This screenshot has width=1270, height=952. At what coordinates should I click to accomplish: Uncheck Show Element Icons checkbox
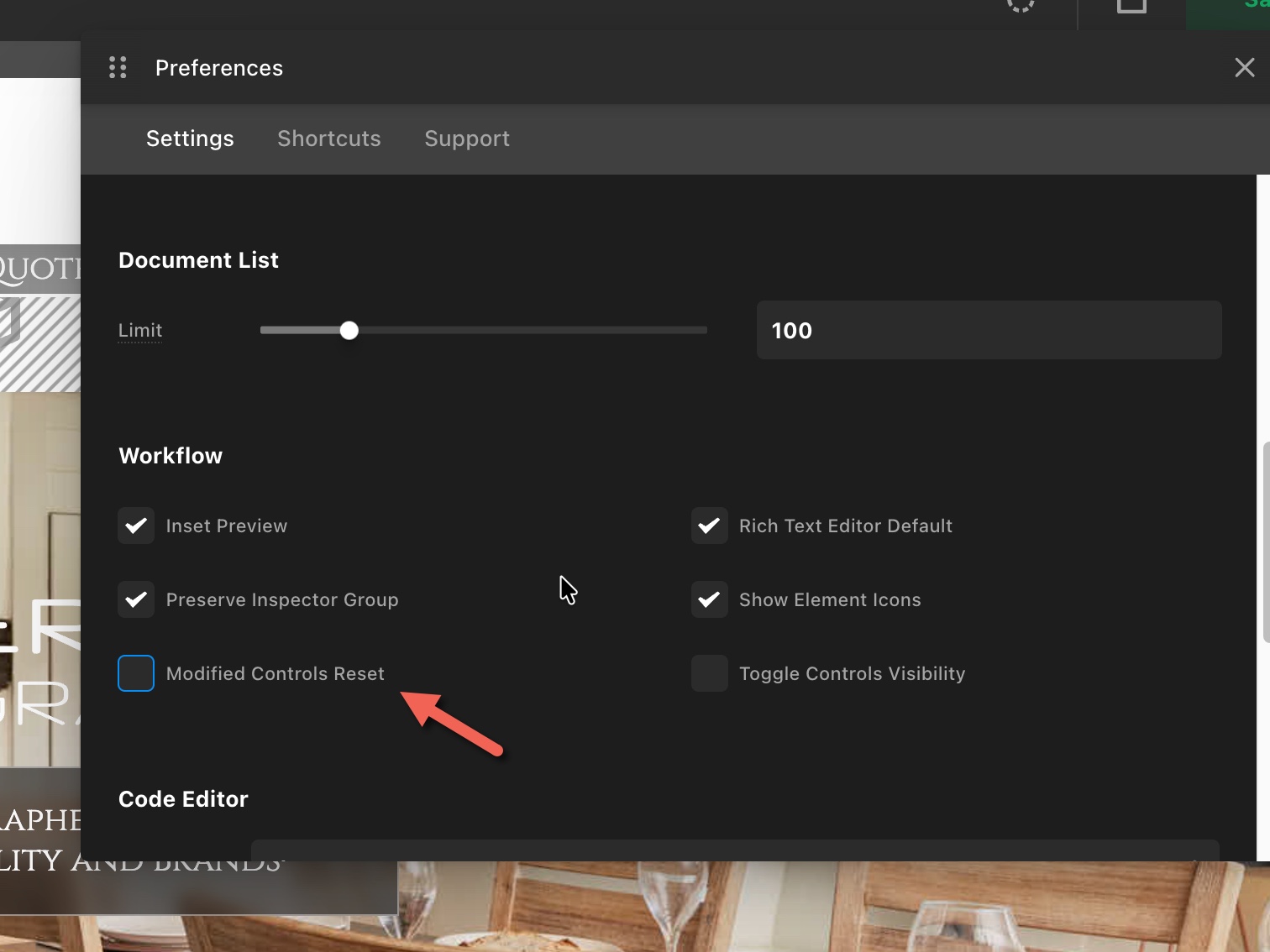(710, 599)
